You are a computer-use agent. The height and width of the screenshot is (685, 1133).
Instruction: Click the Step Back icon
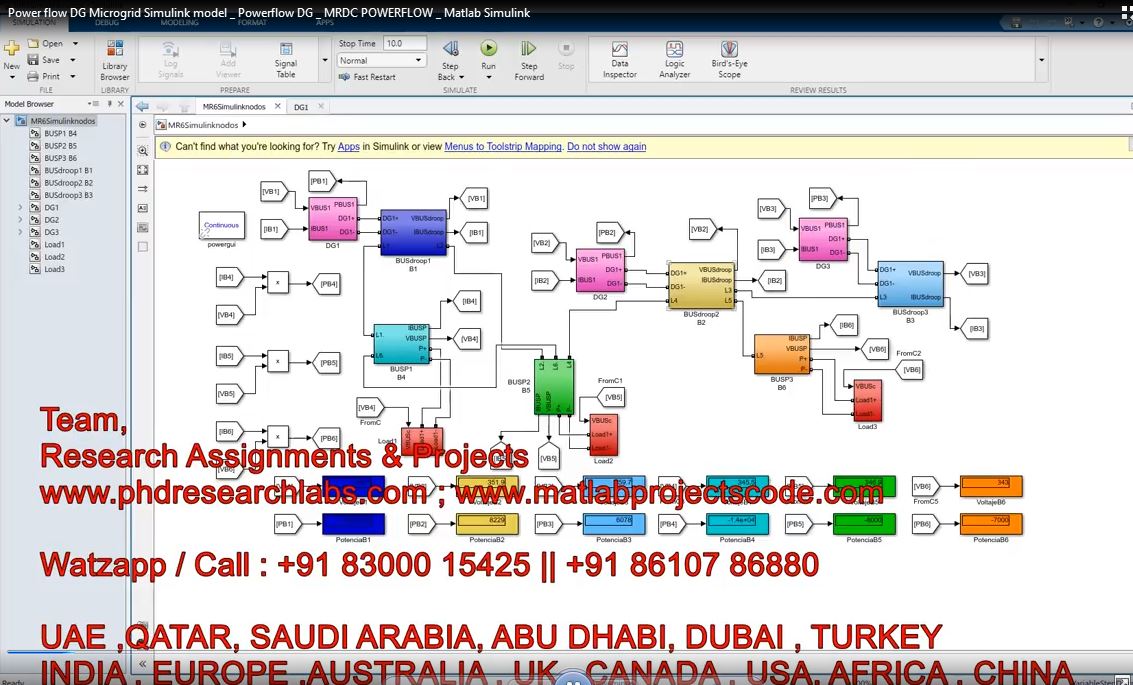pos(451,48)
